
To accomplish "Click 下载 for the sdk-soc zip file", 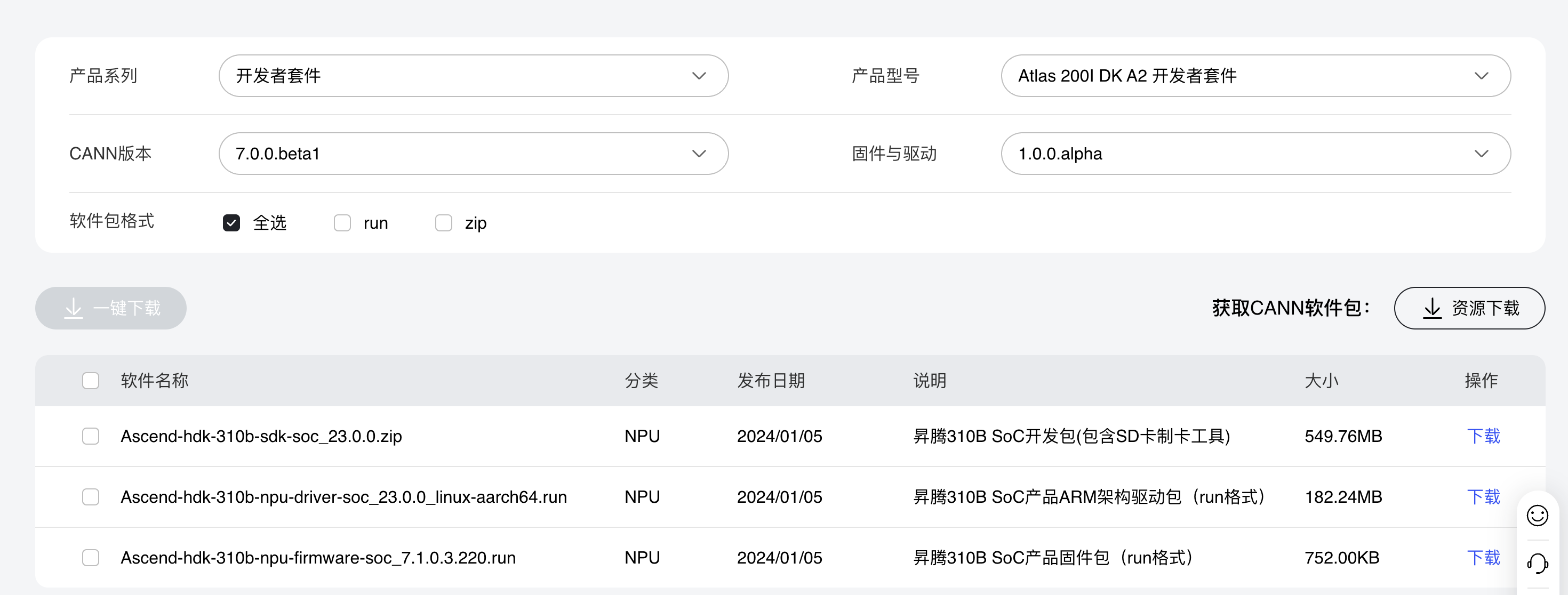I will click(x=1483, y=436).
